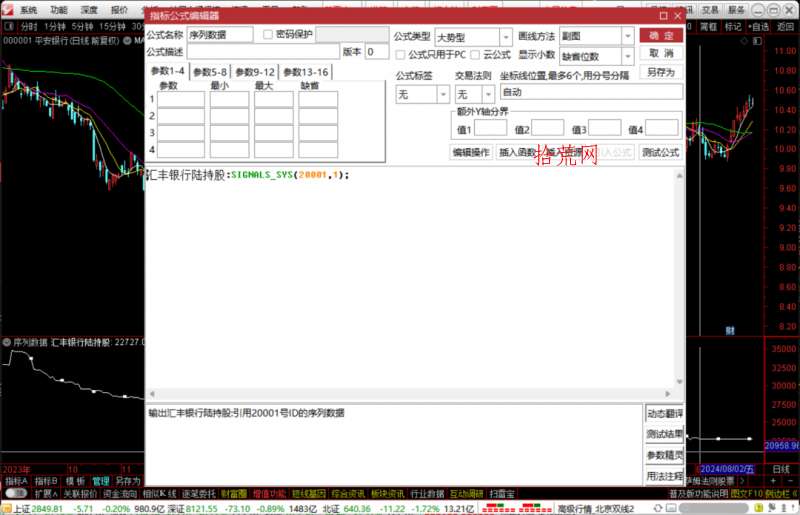The image size is (800, 515).
Task: Open the 显示小数 dropdown
Action: [628, 56]
